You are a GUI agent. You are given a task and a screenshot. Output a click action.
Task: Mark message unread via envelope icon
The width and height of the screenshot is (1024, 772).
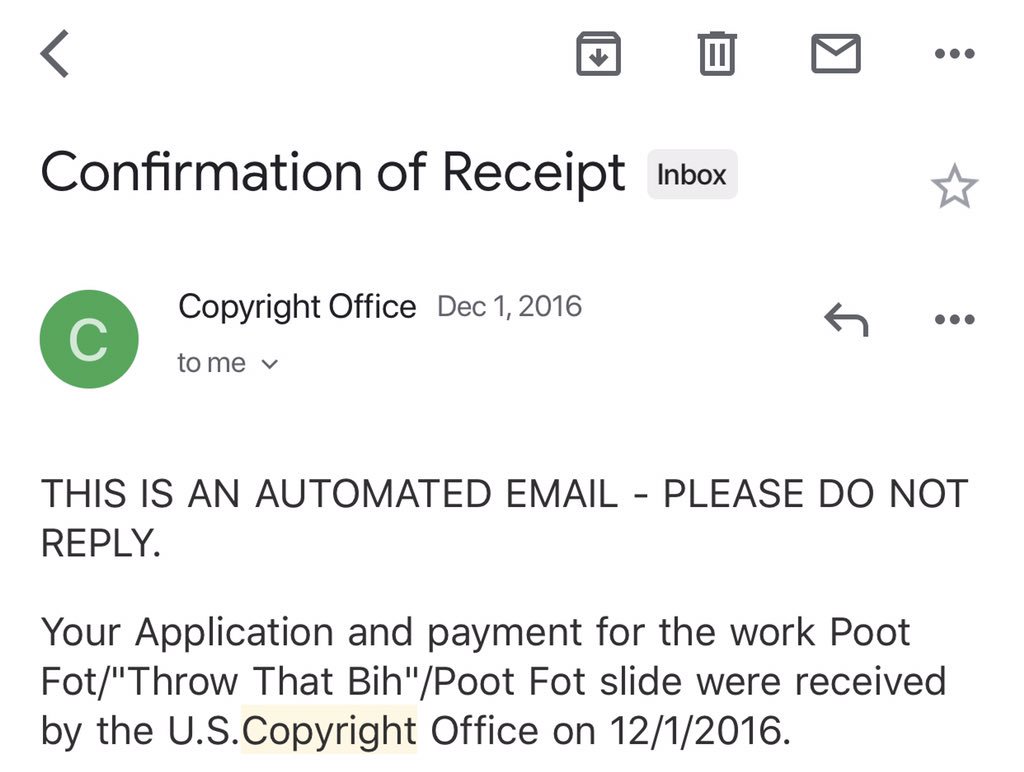(836, 54)
